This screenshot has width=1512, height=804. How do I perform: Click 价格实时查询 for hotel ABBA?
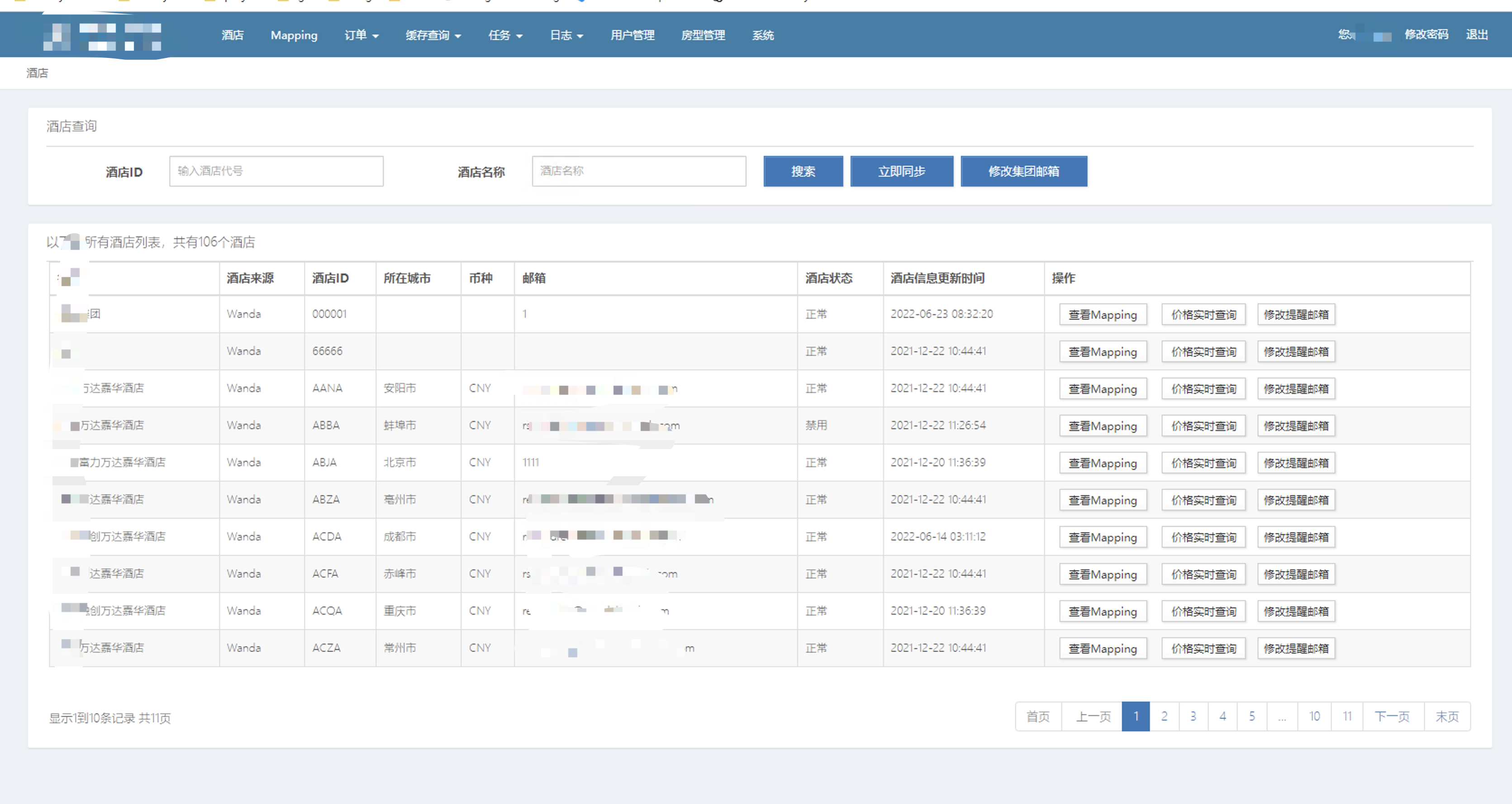pyautogui.click(x=1203, y=425)
